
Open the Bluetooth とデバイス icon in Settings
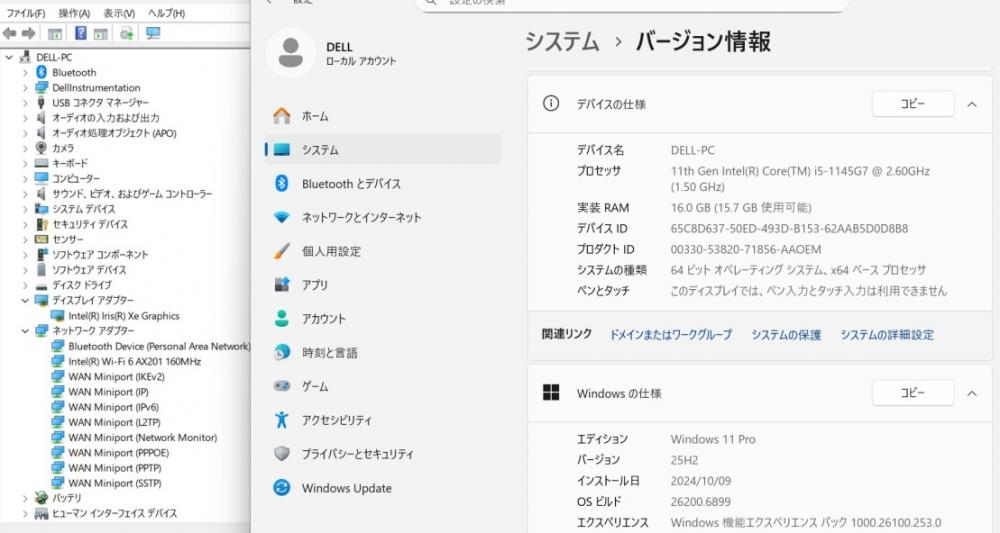282,184
